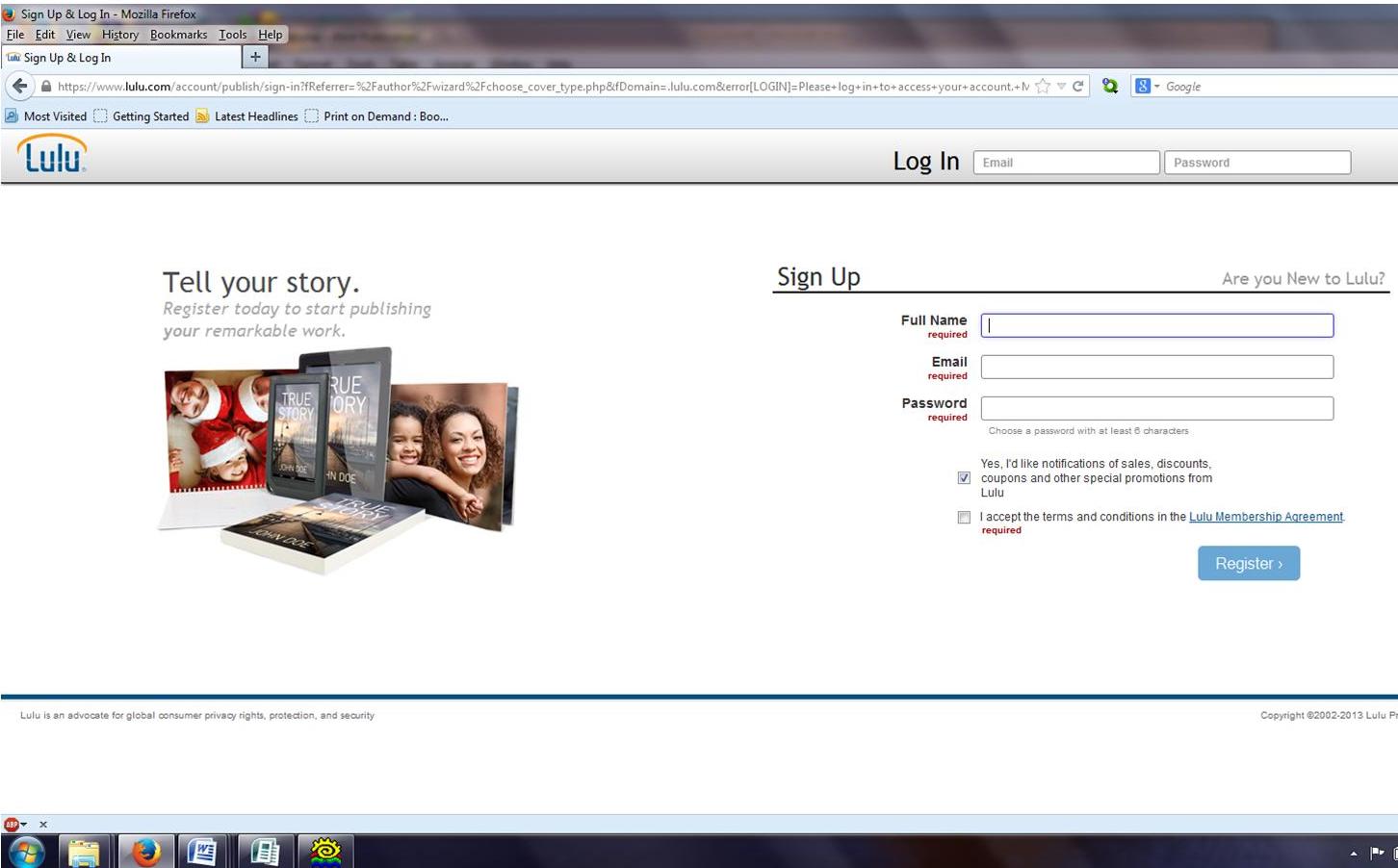Reload the page with refresh icon
The width and height of the screenshot is (1398, 868).
(1078, 87)
